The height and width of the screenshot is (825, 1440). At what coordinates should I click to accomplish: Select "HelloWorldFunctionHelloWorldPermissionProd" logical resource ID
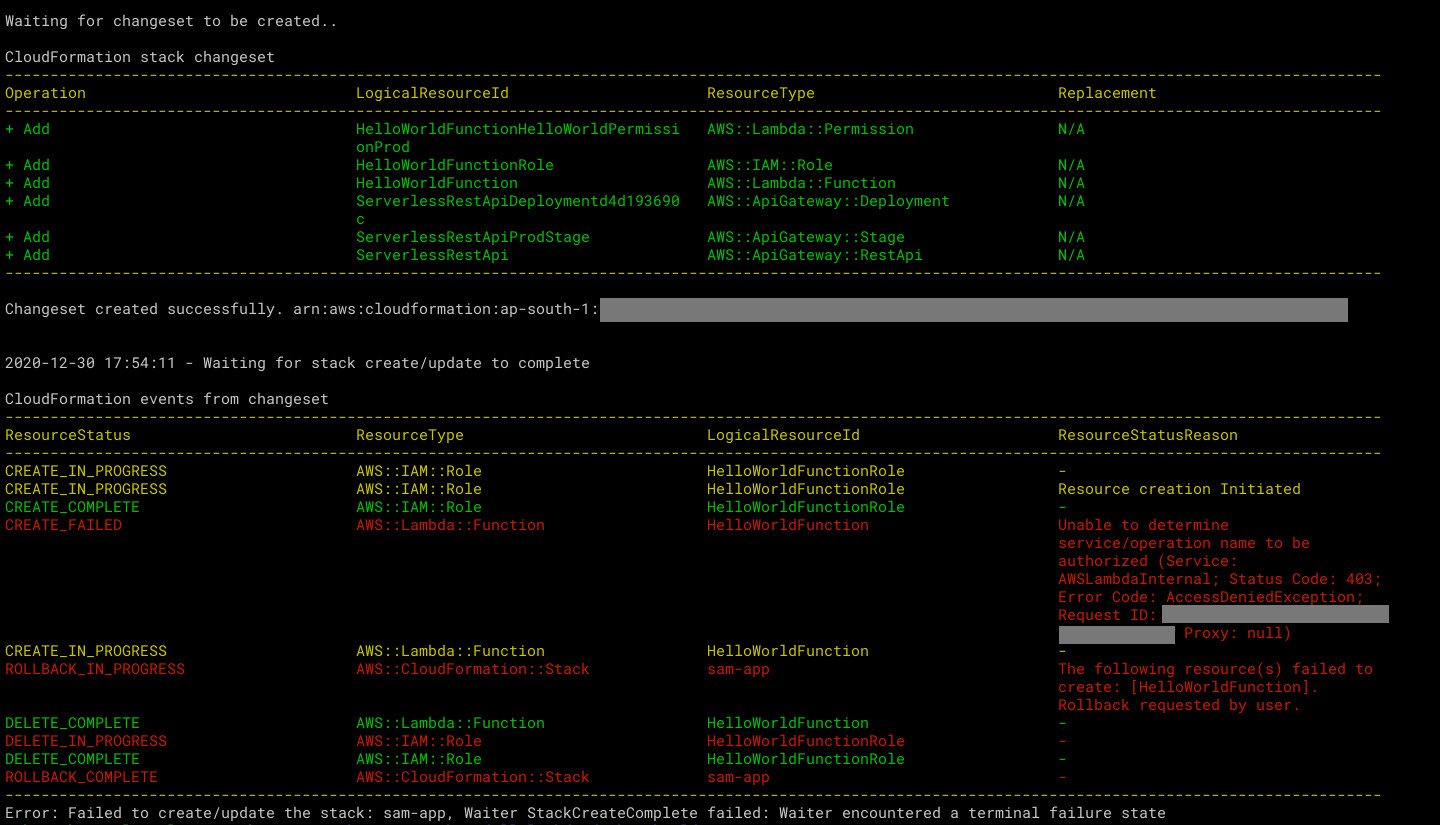(518, 138)
